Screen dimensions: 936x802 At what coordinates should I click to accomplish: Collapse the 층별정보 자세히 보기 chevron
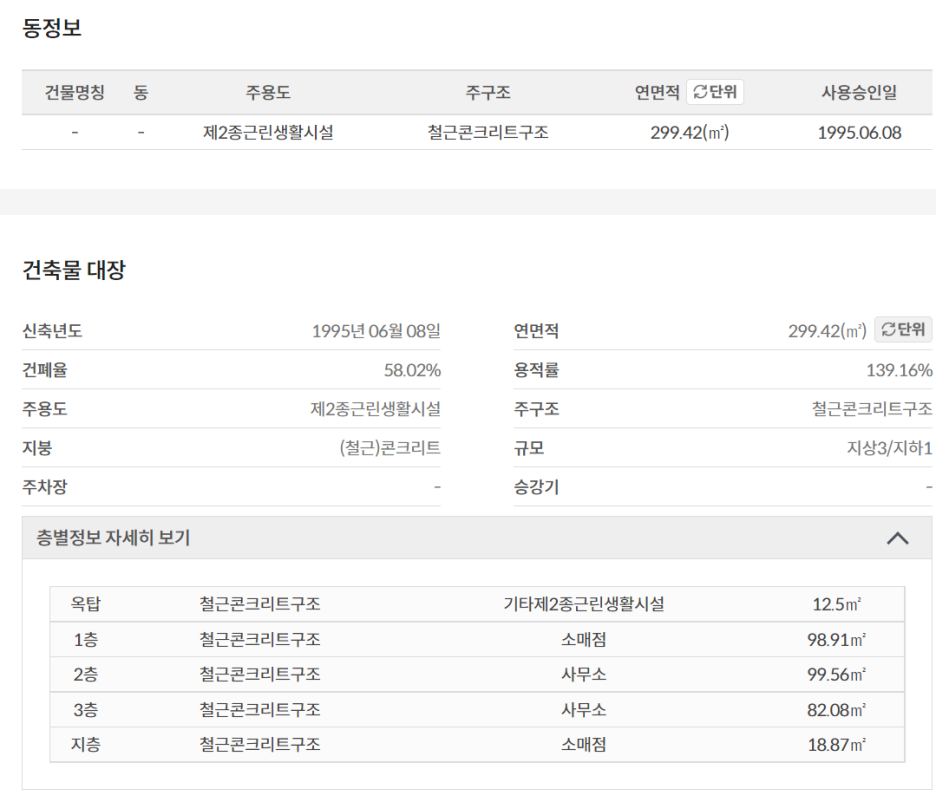[x=897, y=538]
